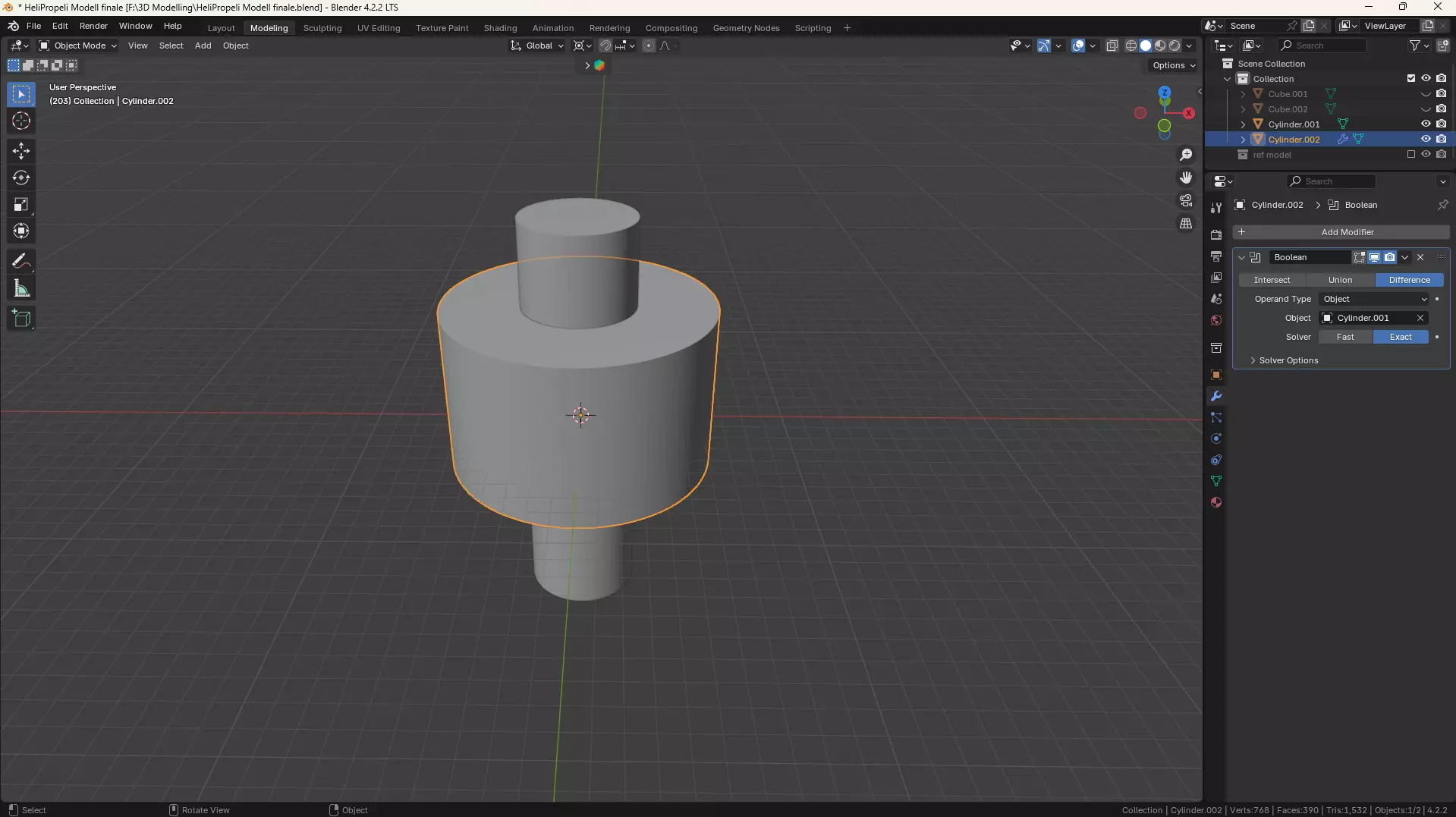Open the Global transform orientation dropdown

coord(537,46)
